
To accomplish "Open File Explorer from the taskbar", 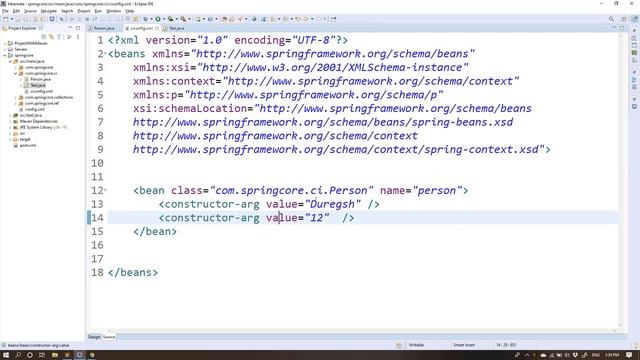I will pos(54,355).
